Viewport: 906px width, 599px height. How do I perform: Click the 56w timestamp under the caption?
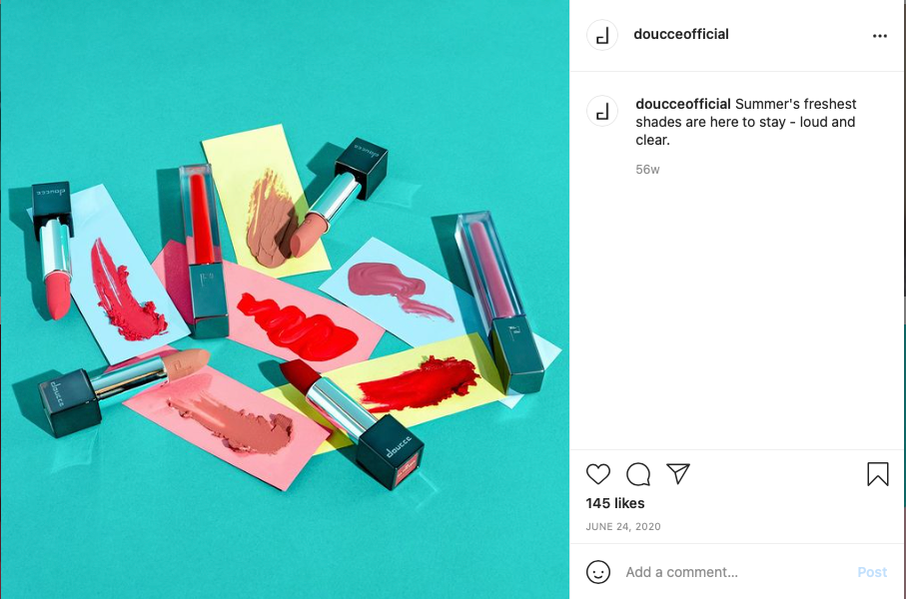coord(647,169)
